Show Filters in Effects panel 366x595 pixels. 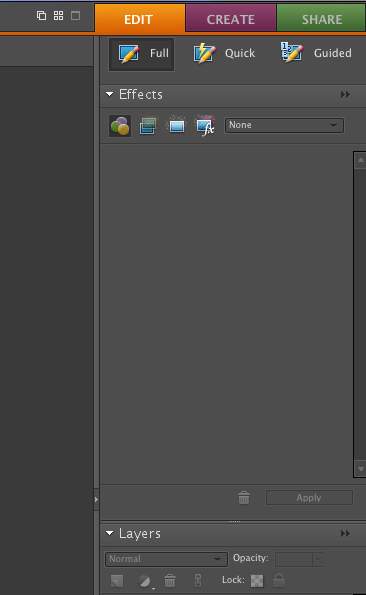coord(120,126)
